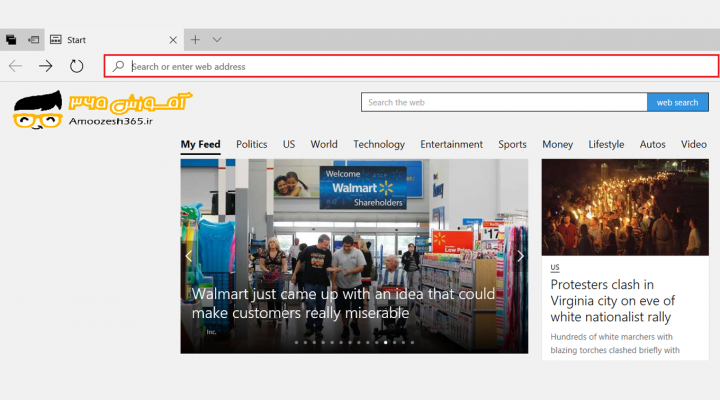Open the tabs you've set aside icon

pyautogui.click(x=11, y=40)
